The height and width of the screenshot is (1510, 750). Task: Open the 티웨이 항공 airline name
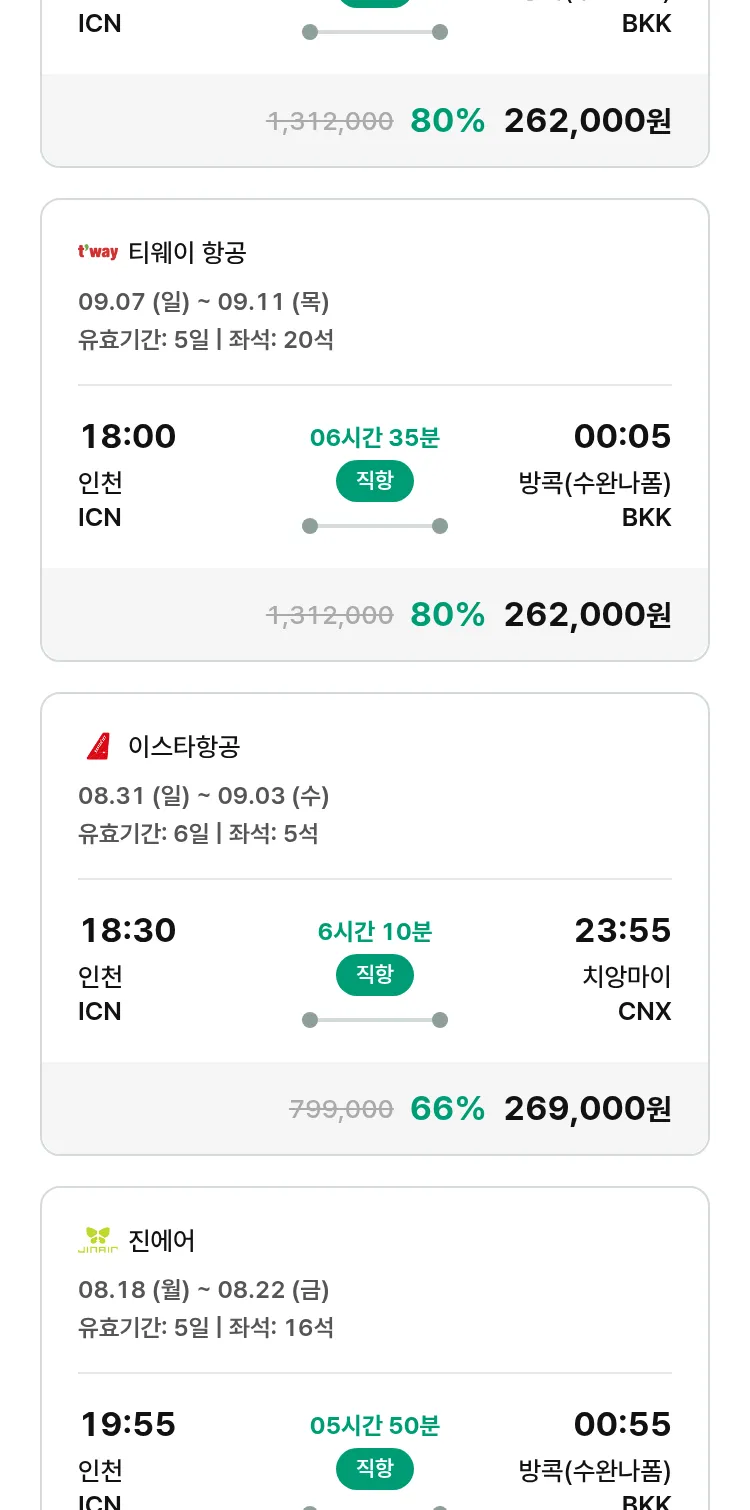pyautogui.click(x=187, y=252)
